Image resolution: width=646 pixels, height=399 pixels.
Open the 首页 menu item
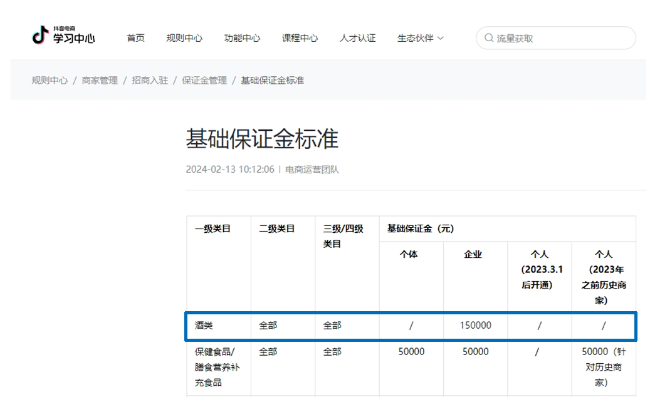136,38
